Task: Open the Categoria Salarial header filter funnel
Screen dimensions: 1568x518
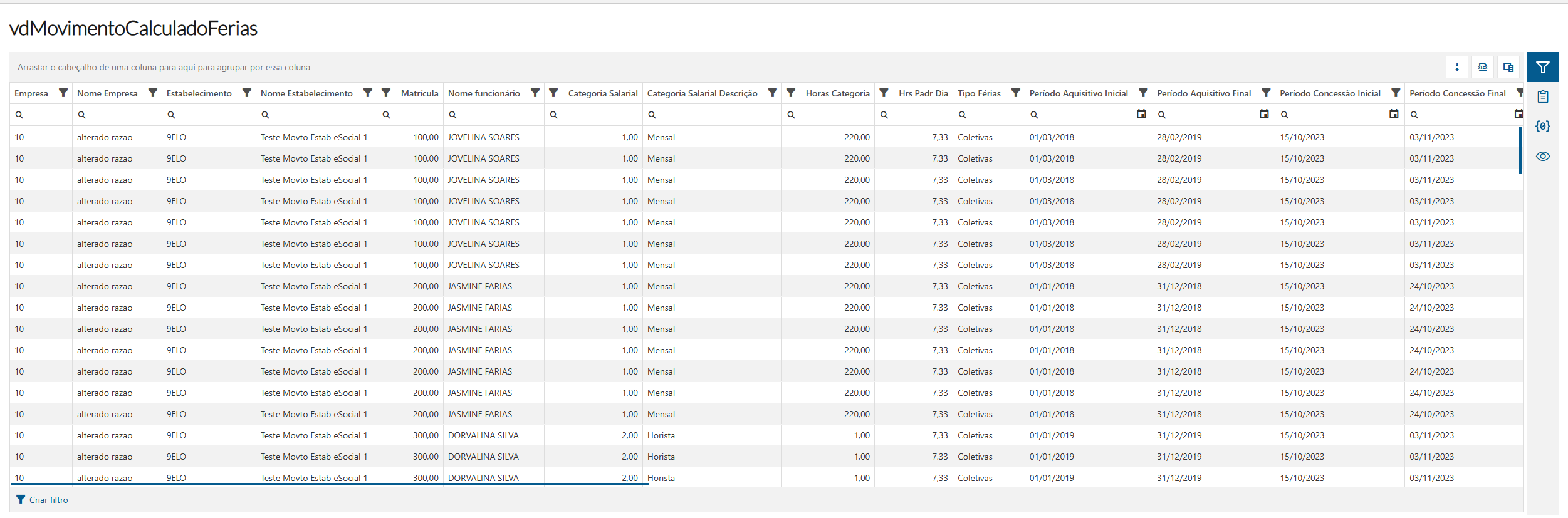Action: pos(553,93)
